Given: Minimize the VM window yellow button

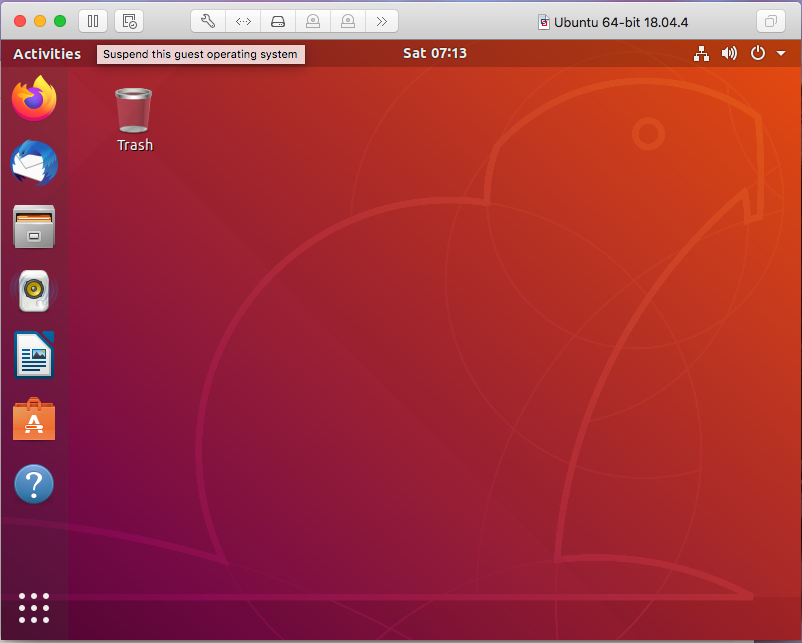Looking at the screenshot, I should 40,21.
